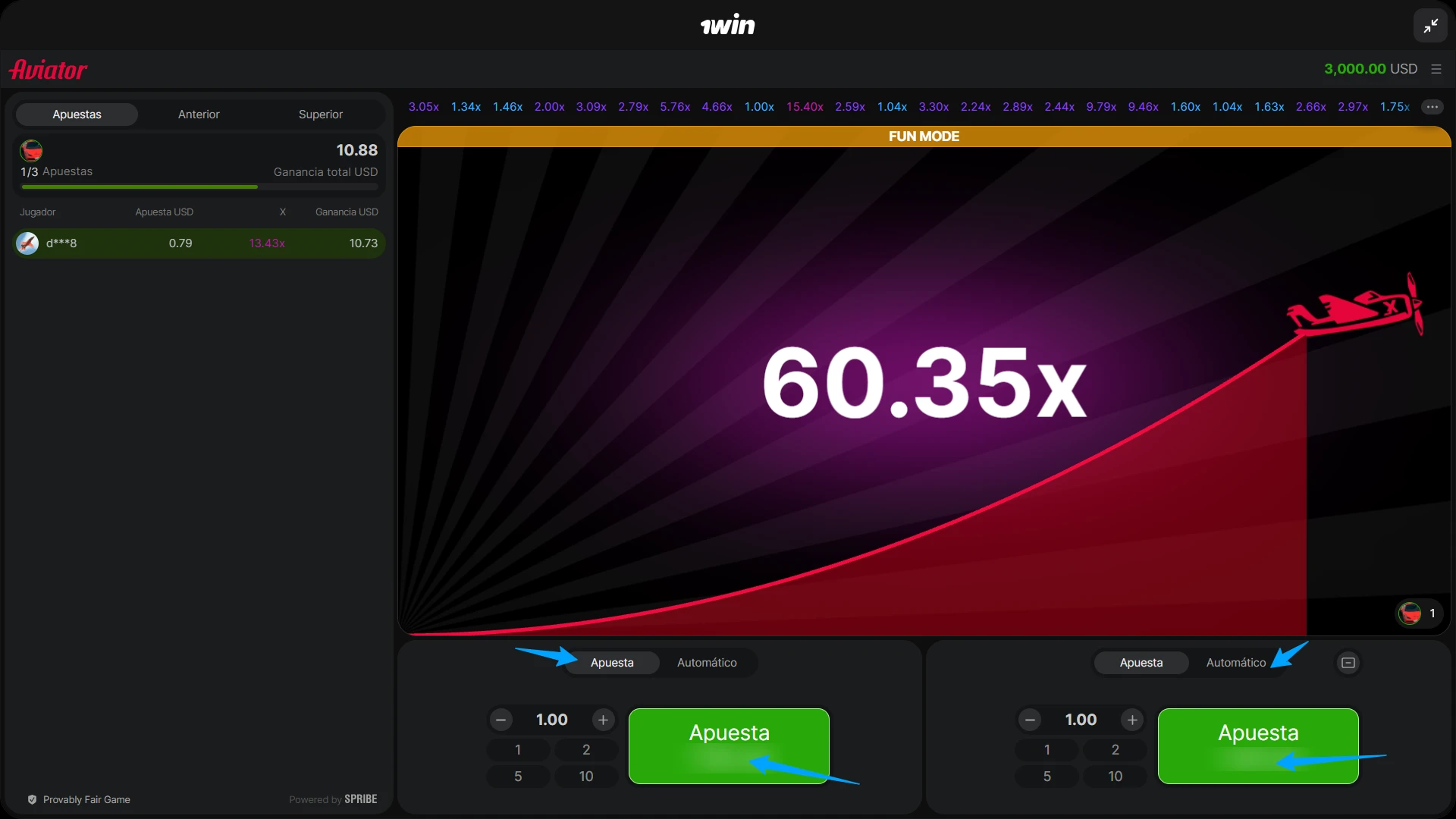Open the hamburger menu beside the balance
The height and width of the screenshot is (819, 1456).
(1436, 69)
